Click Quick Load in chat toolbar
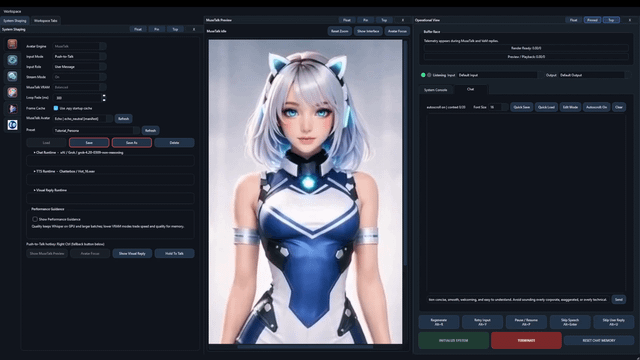Screen dimensions: 640x360 (546, 107)
